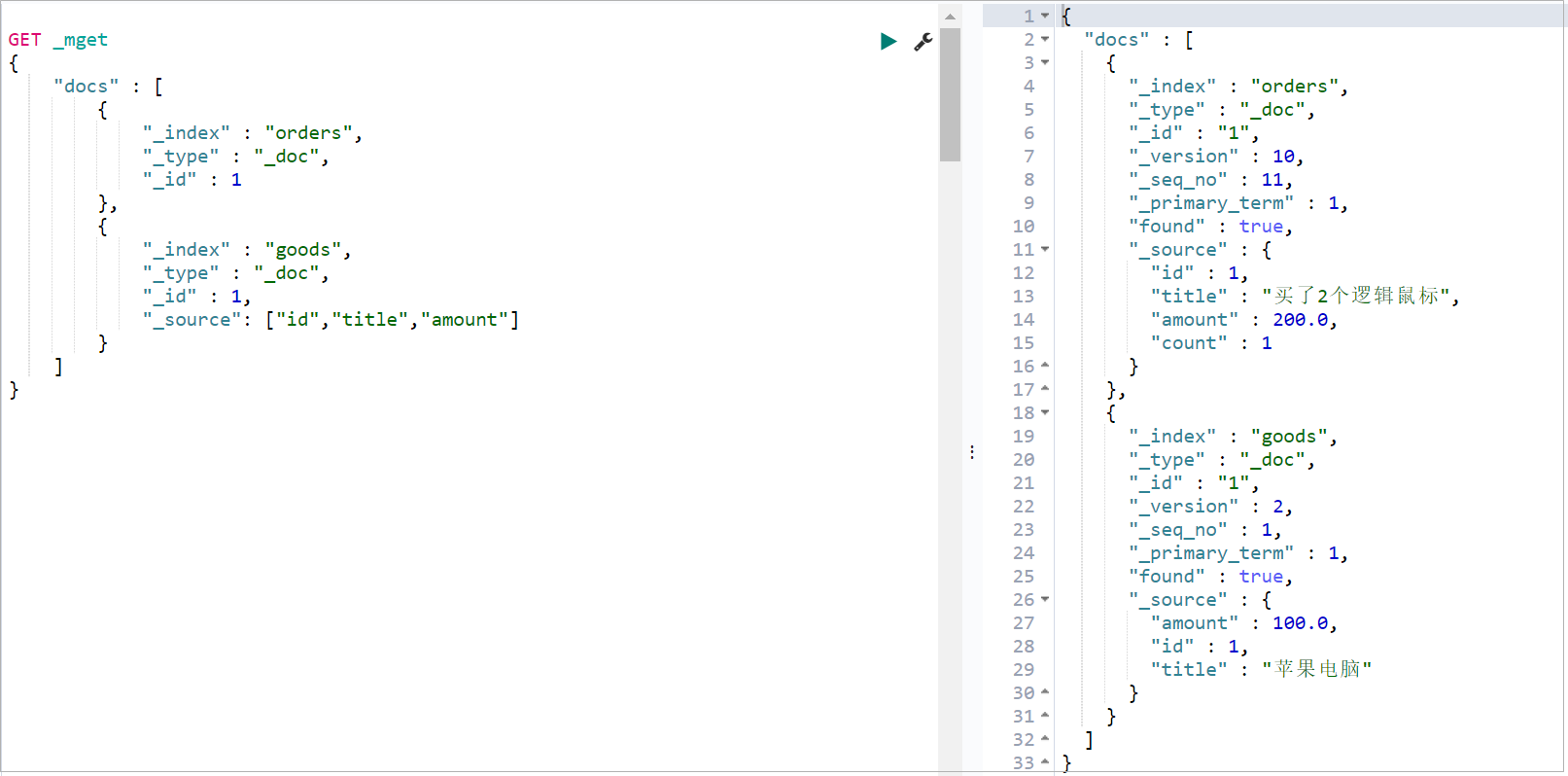
Task: Click the GET method keyword
Action: coord(24,40)
